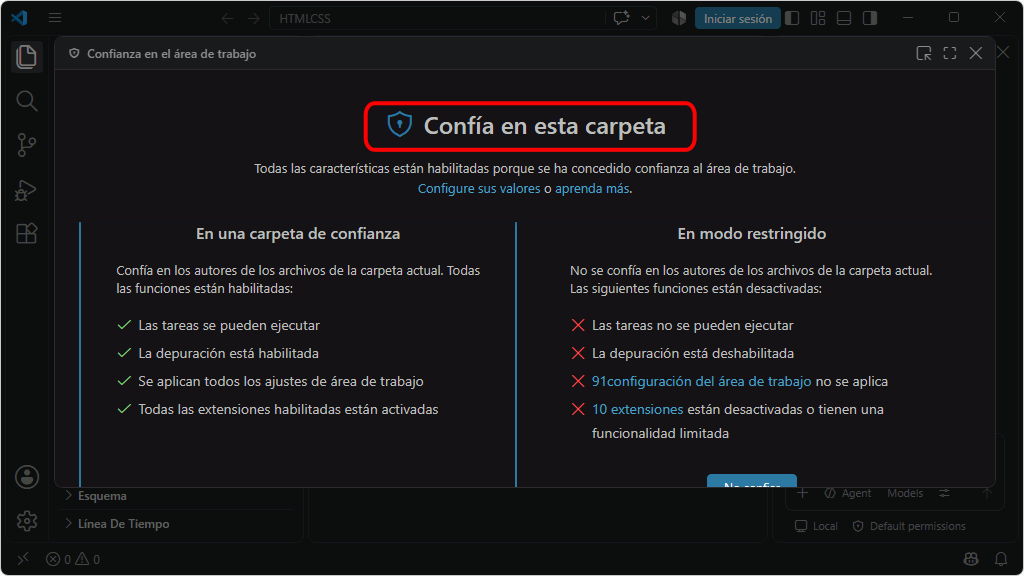
Task: Open the Default permissions selector
Action: pyautogui.click(x=909, y=526)
